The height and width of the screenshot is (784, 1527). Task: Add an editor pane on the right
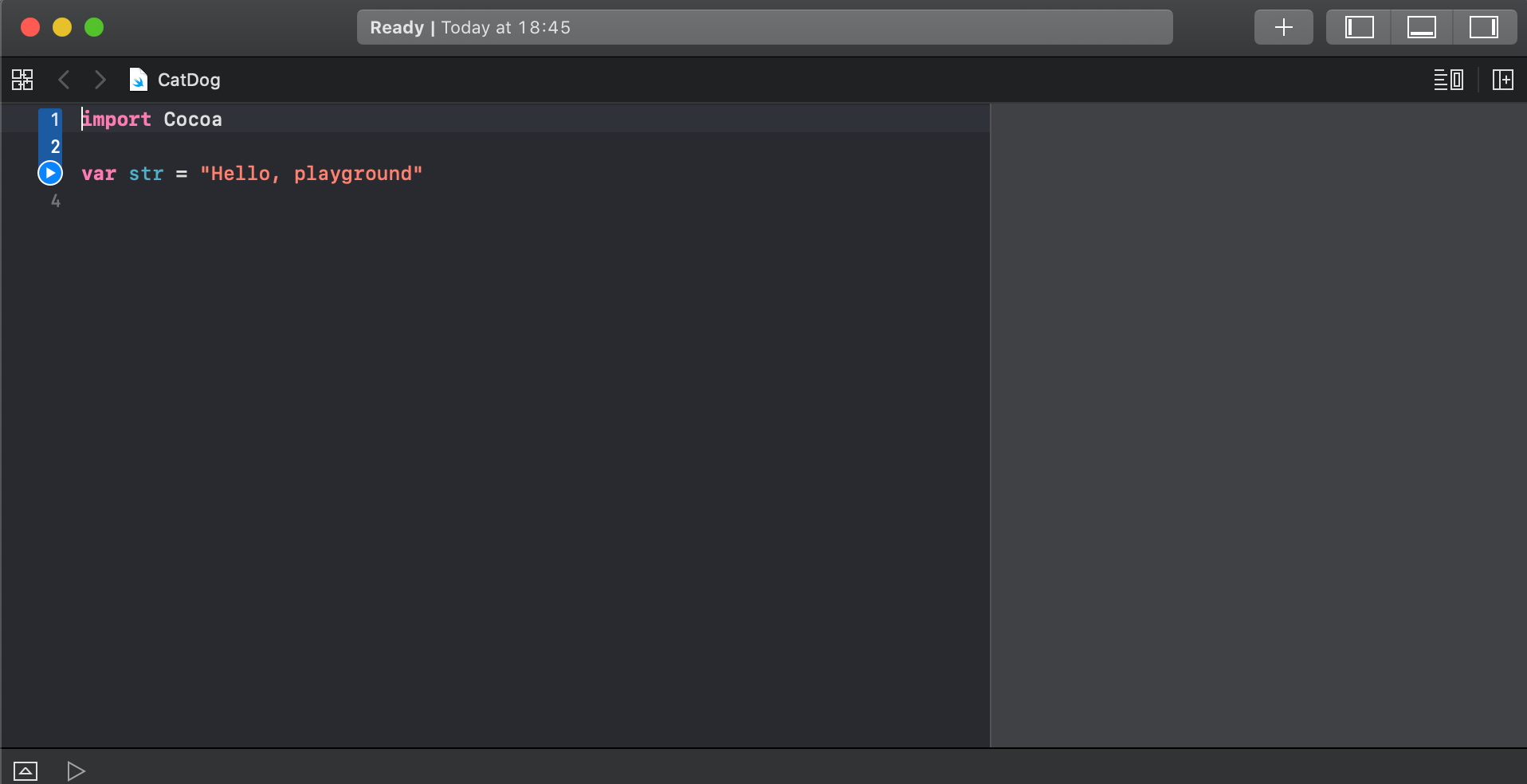point(1502,80)
